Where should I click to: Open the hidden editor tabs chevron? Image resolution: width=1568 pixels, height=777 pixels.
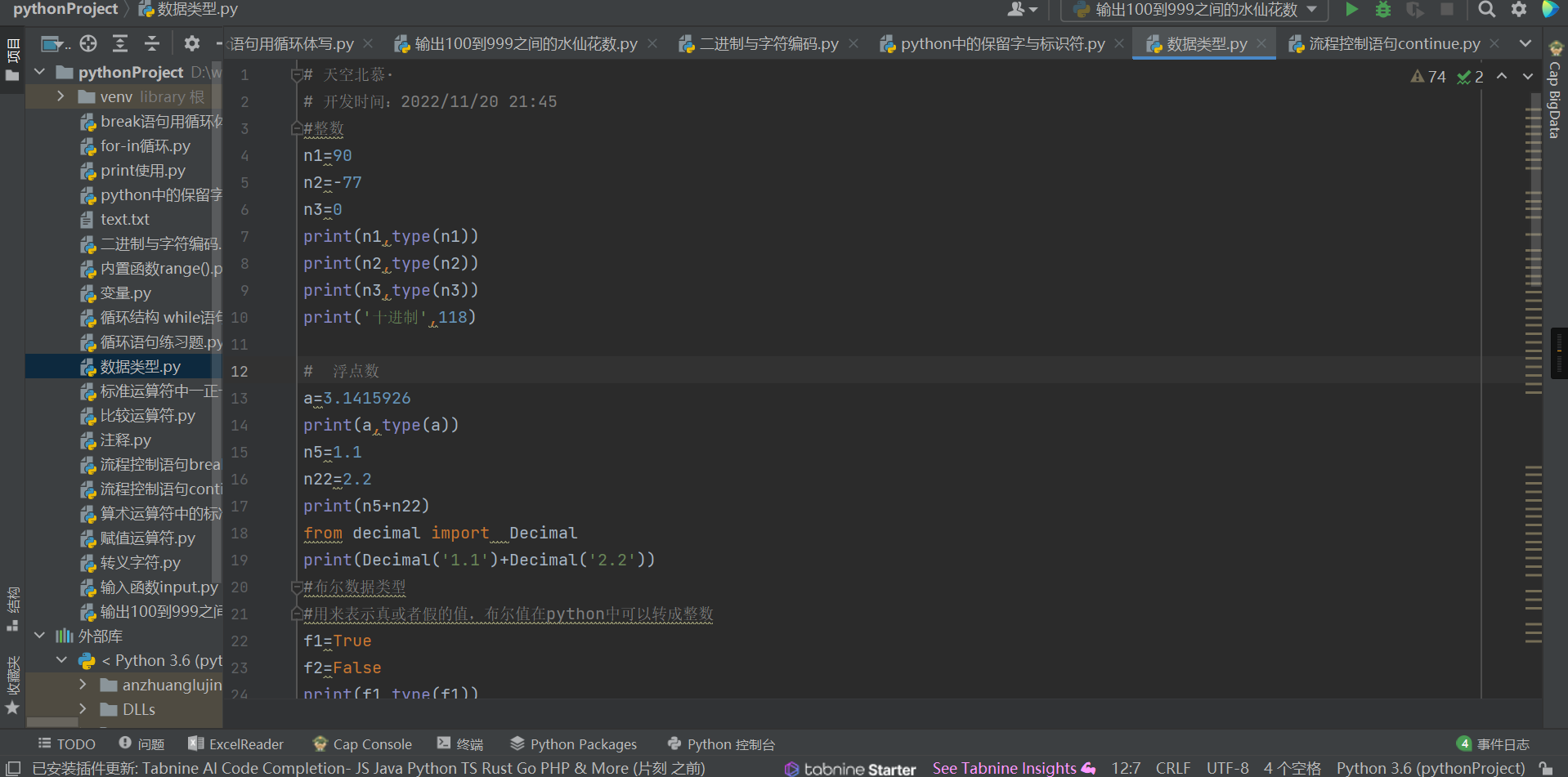(x=1527, y=43)
